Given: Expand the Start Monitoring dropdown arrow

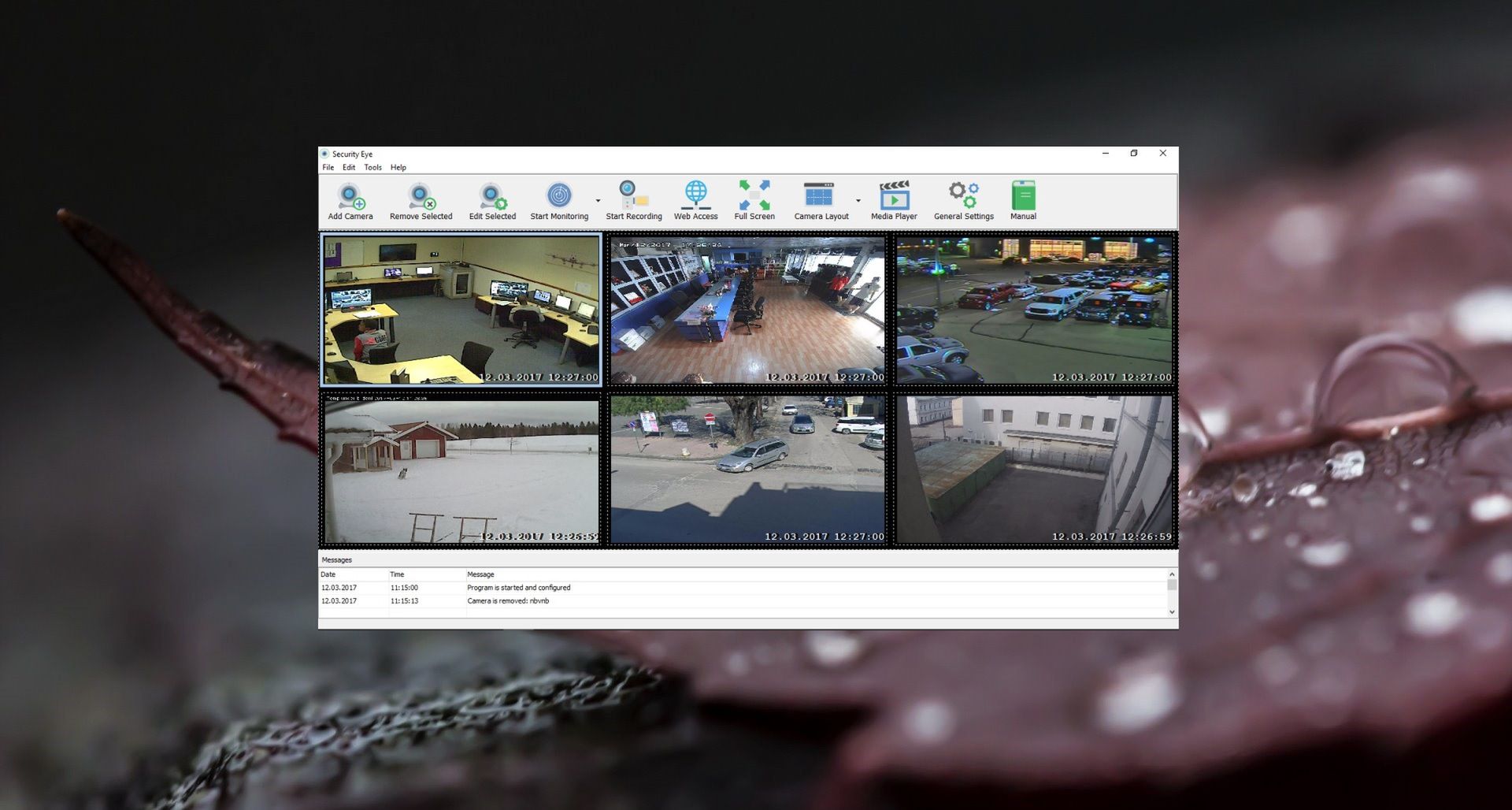Looking at the screenshot, I should coord(596,199).
